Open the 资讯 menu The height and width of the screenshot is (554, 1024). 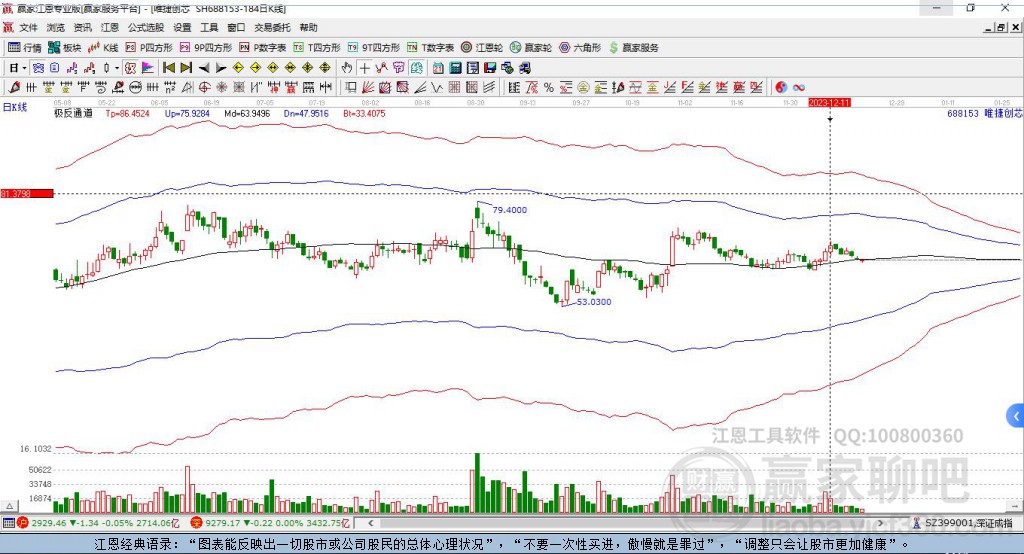click(x=82, y=27)
